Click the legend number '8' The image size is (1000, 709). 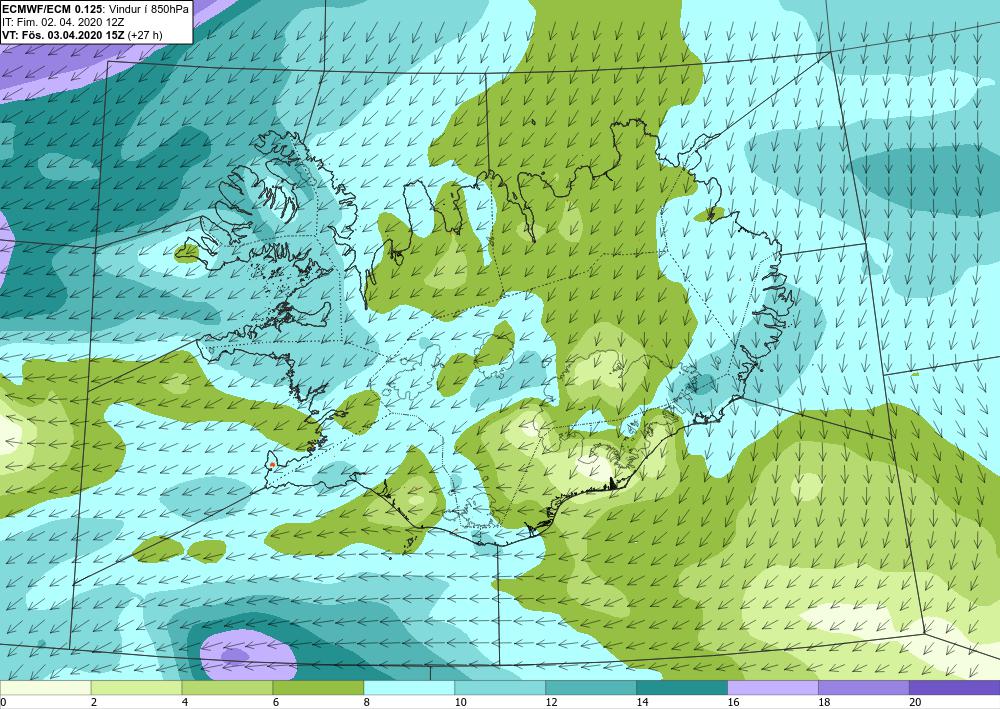coord(367,702)
